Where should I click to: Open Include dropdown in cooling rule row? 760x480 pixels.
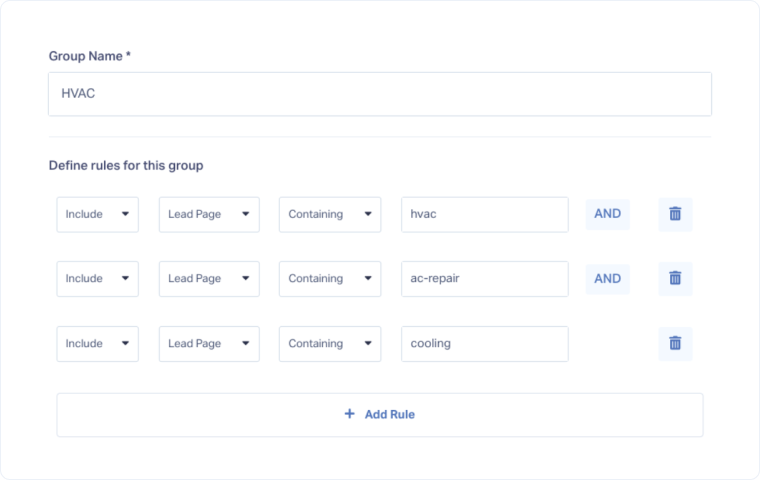pyautogui.click(x=97, y=344)
